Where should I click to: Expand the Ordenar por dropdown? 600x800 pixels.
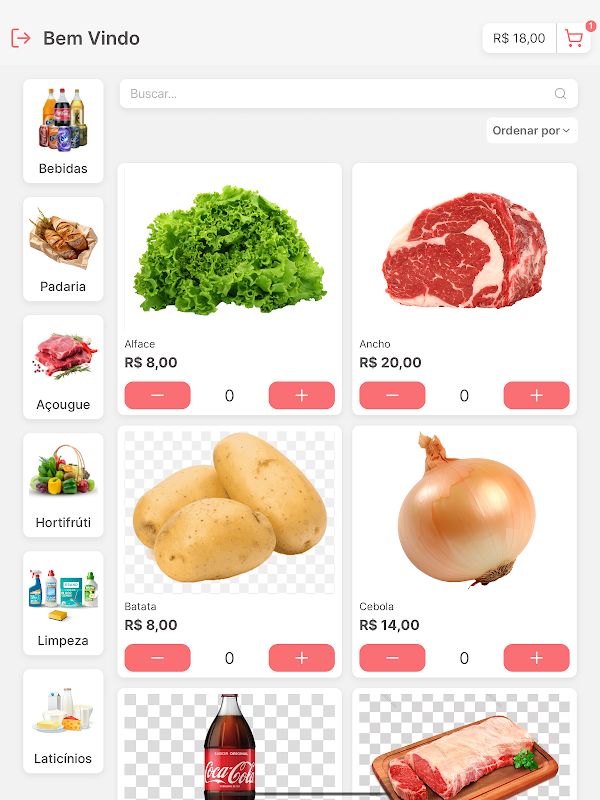[532, 131]
